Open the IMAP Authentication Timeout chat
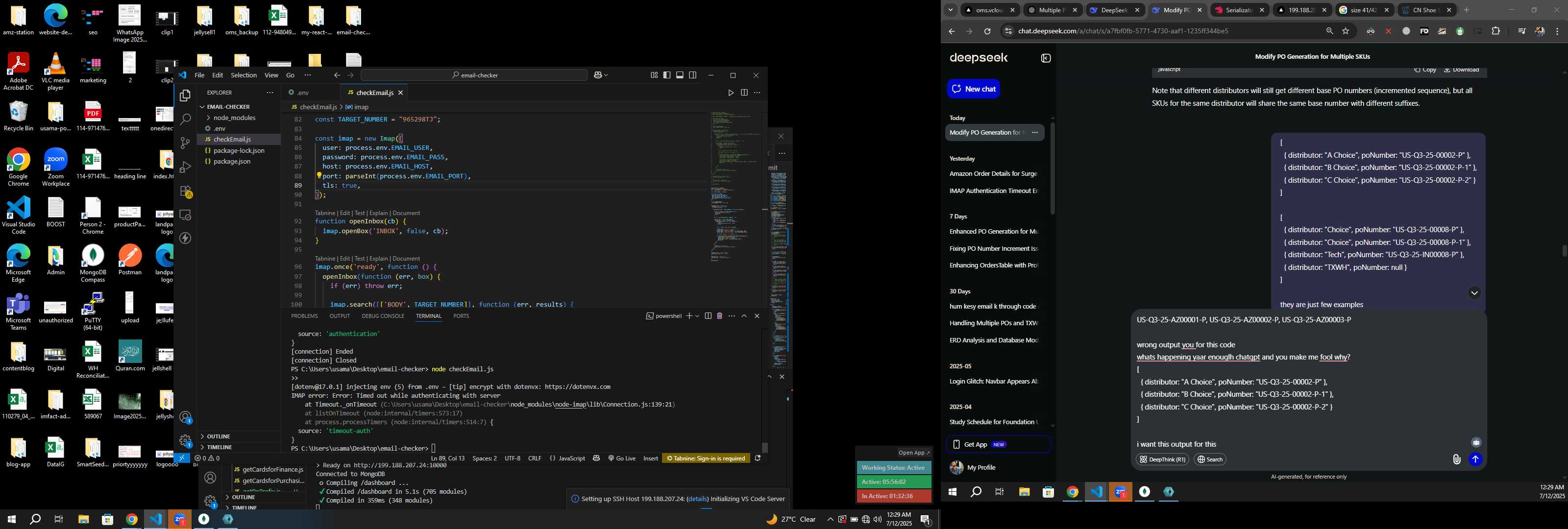Screen dimensions: 1568x529 pos(993,191)
